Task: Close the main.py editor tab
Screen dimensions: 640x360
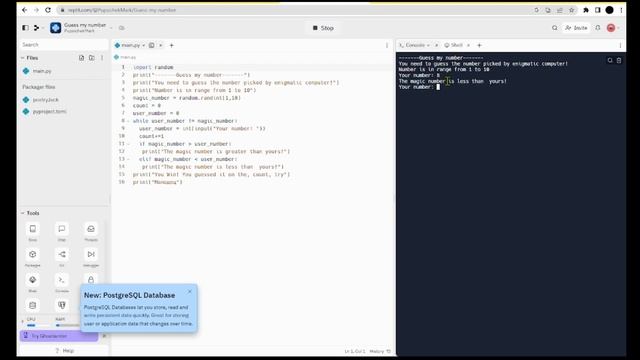Action: 161,45
